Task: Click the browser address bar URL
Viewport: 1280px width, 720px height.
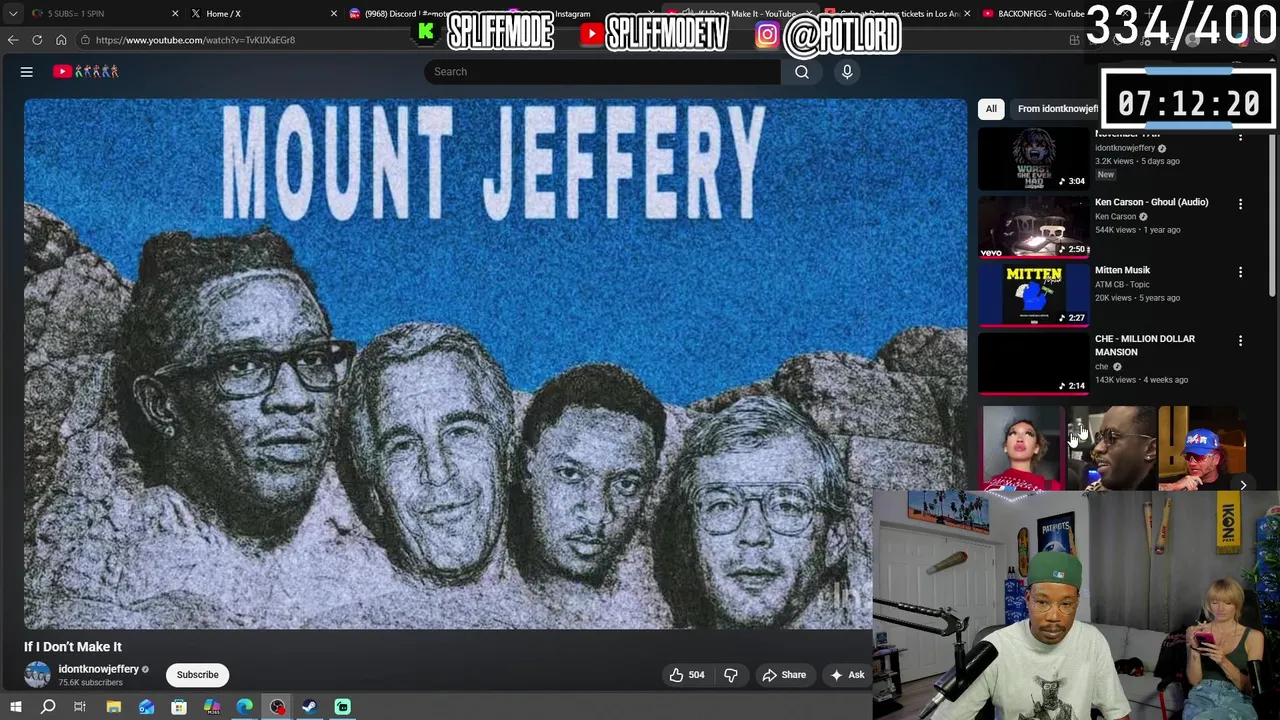Action: point(195,40)
